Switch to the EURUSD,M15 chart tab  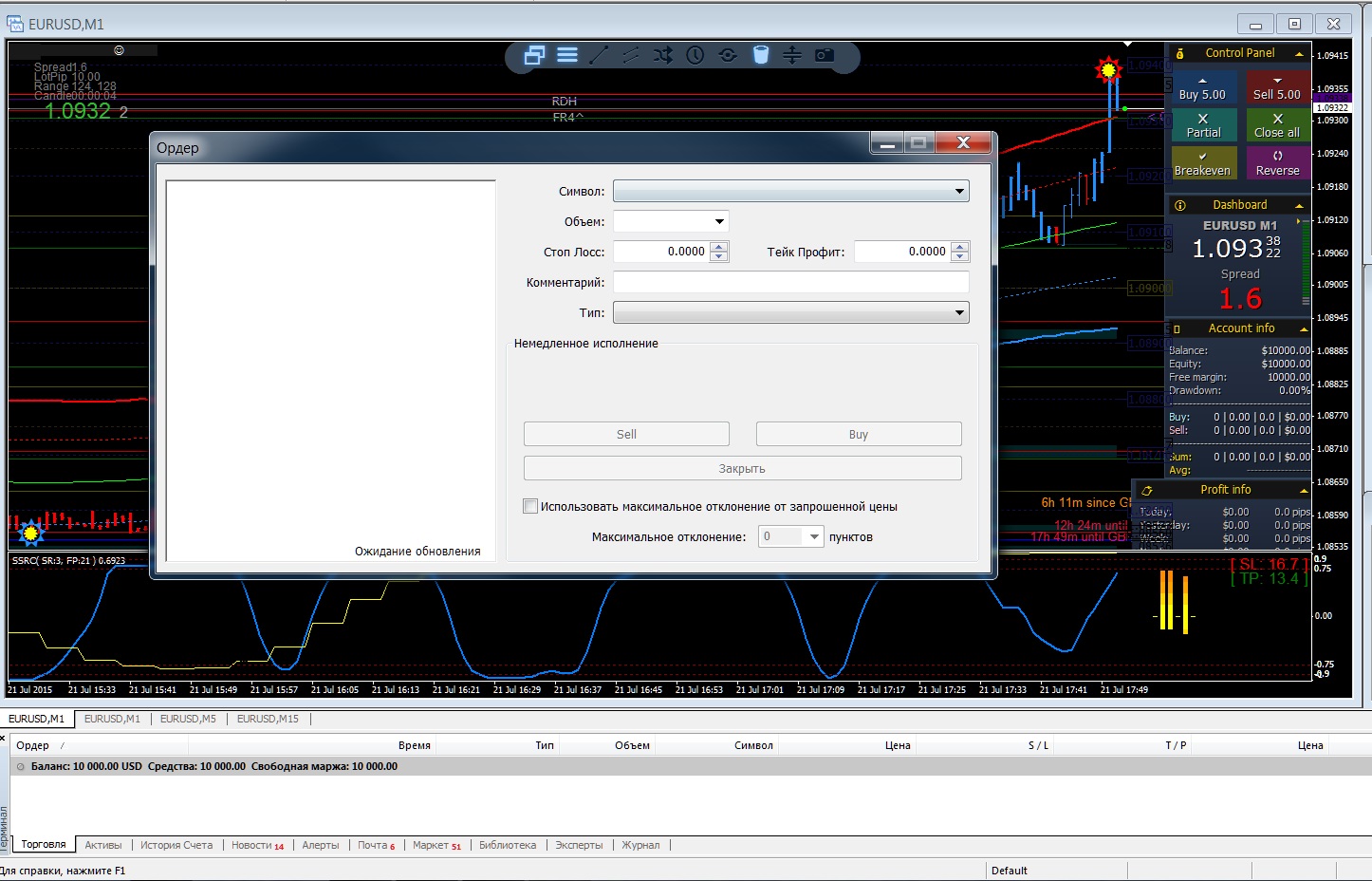[x=268, y=719]
